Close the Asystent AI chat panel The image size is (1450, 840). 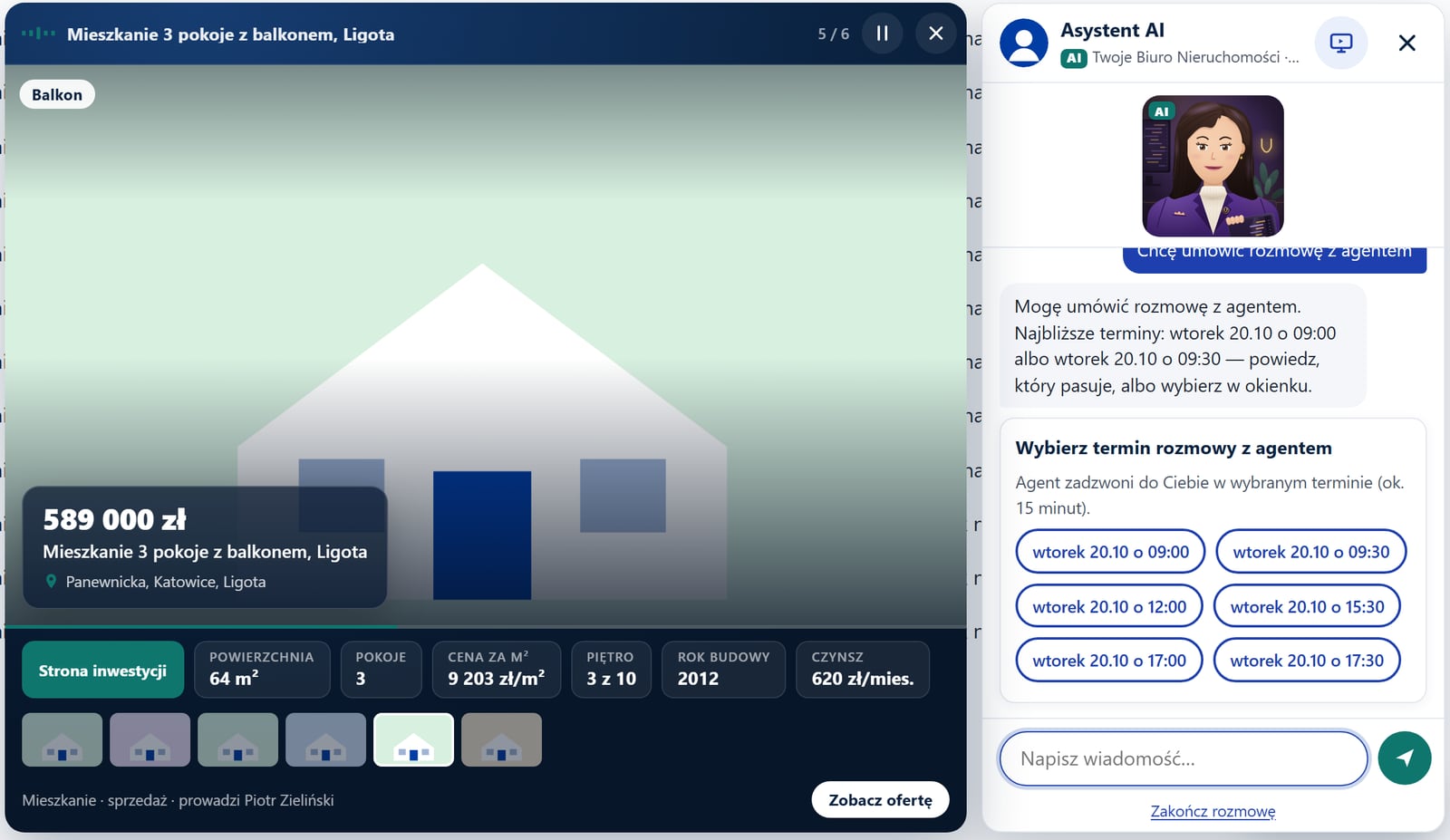pyautogui.click(x=1406, y=43)
